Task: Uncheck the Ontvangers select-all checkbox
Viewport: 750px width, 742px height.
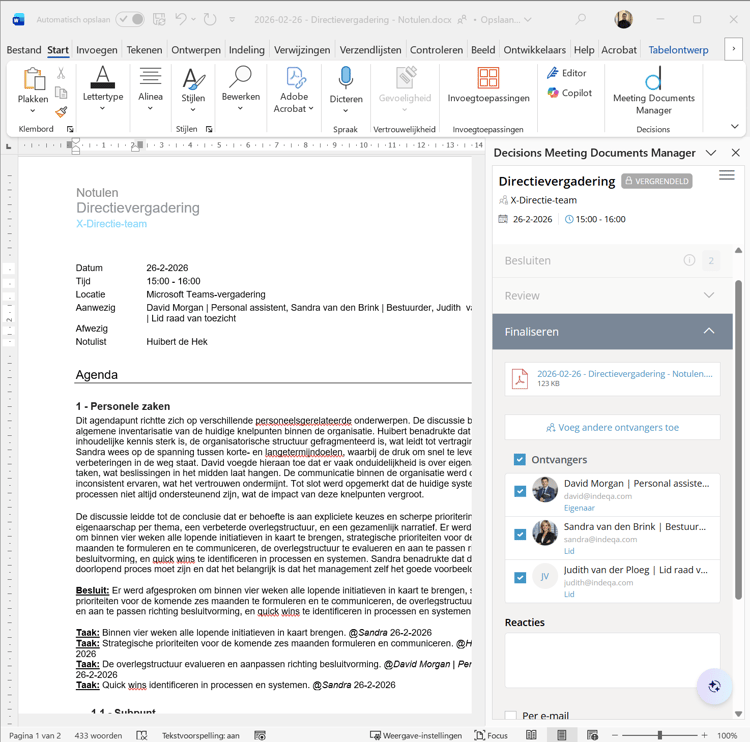Action: click(520, 460)
